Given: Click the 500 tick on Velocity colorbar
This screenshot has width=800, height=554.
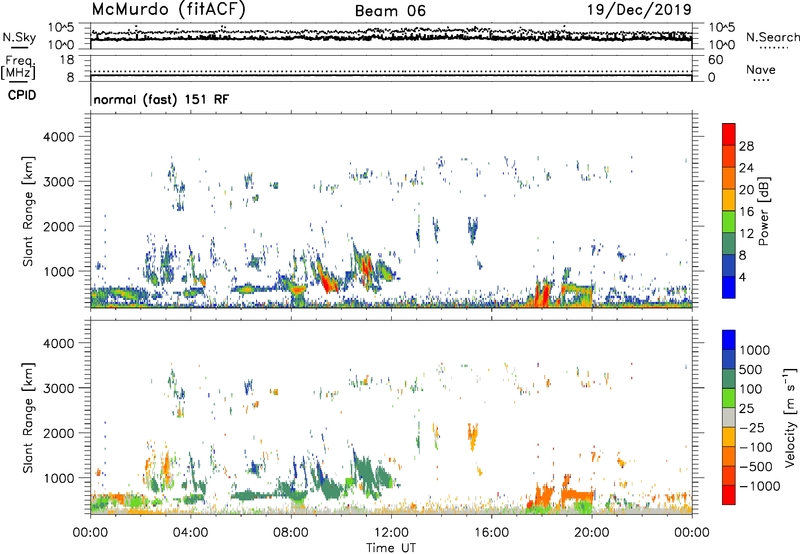Looking at the screenshot, I should (751, 370).
